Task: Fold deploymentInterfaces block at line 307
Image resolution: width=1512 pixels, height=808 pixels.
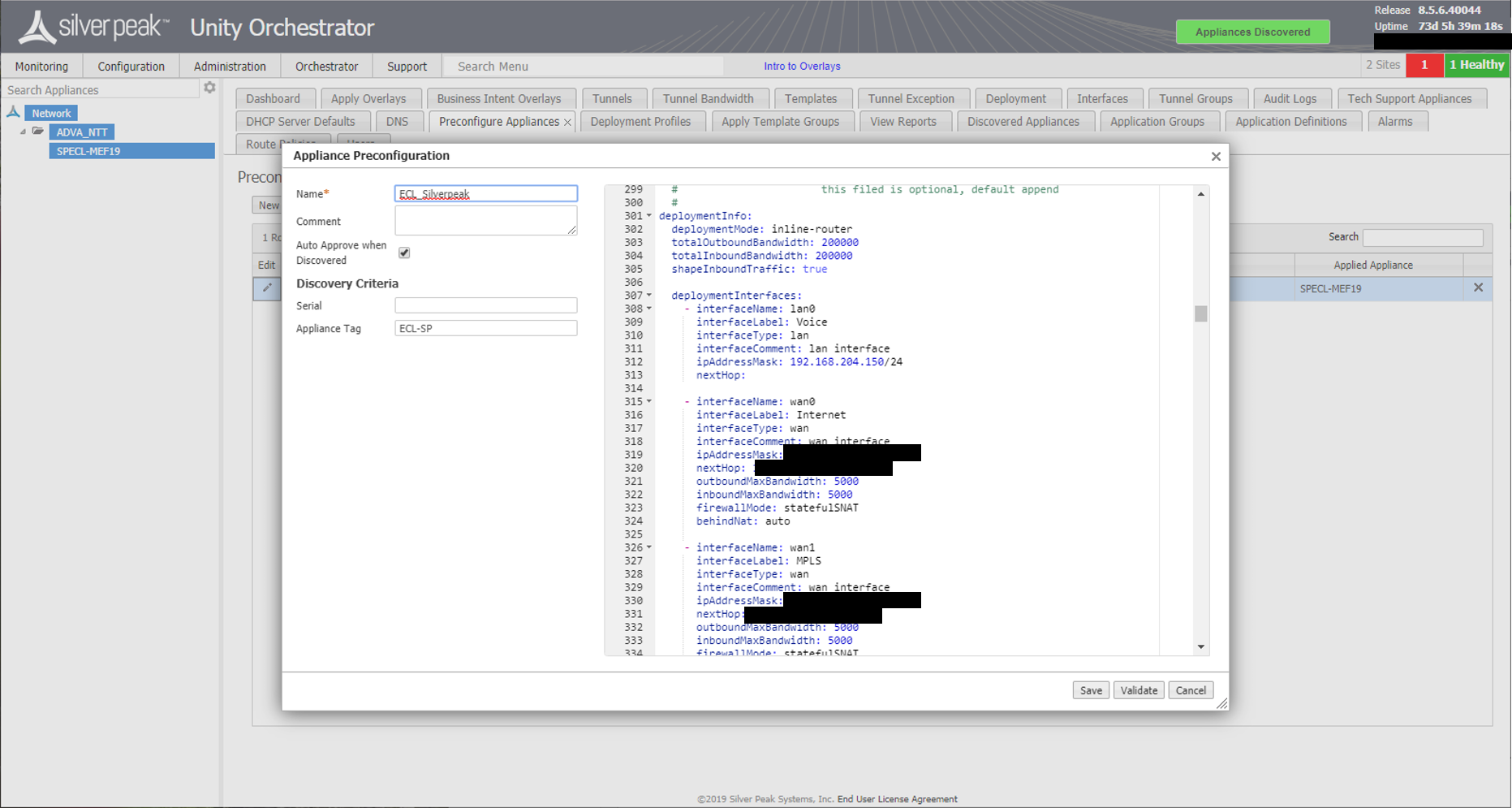Action: (x=649, y=296)
